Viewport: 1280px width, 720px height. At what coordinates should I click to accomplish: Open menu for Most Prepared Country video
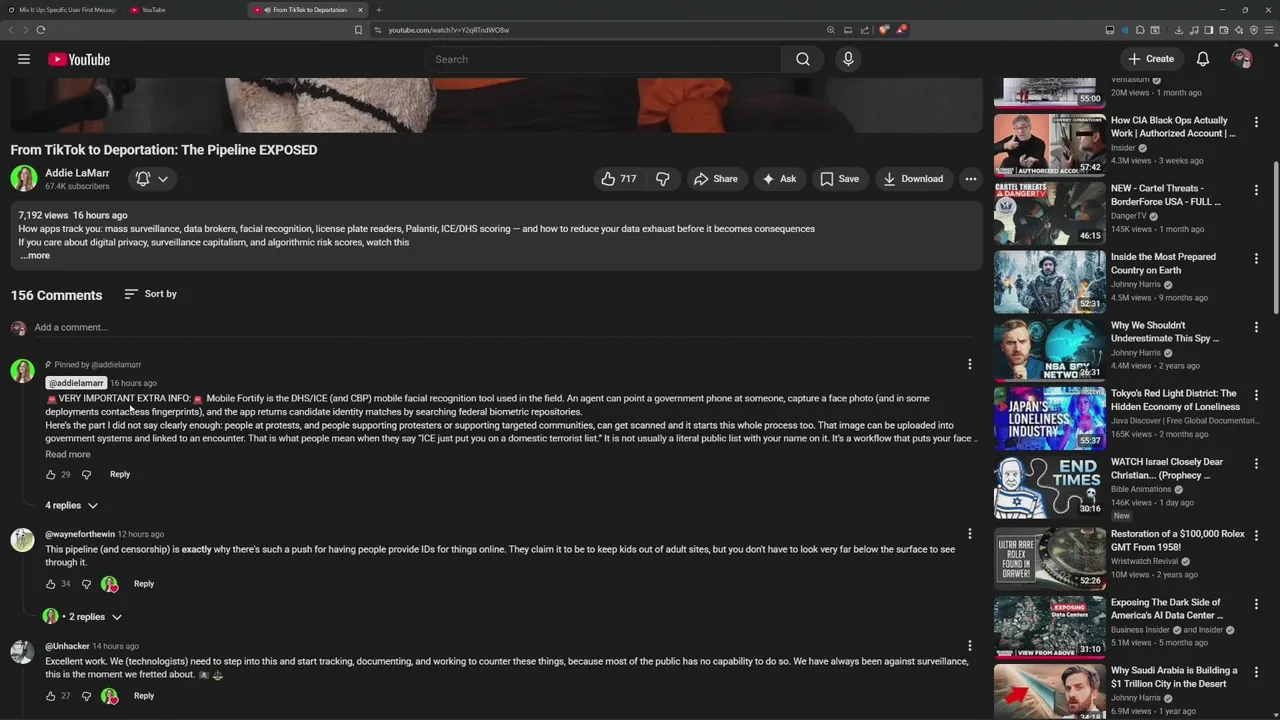(1257, 258)
